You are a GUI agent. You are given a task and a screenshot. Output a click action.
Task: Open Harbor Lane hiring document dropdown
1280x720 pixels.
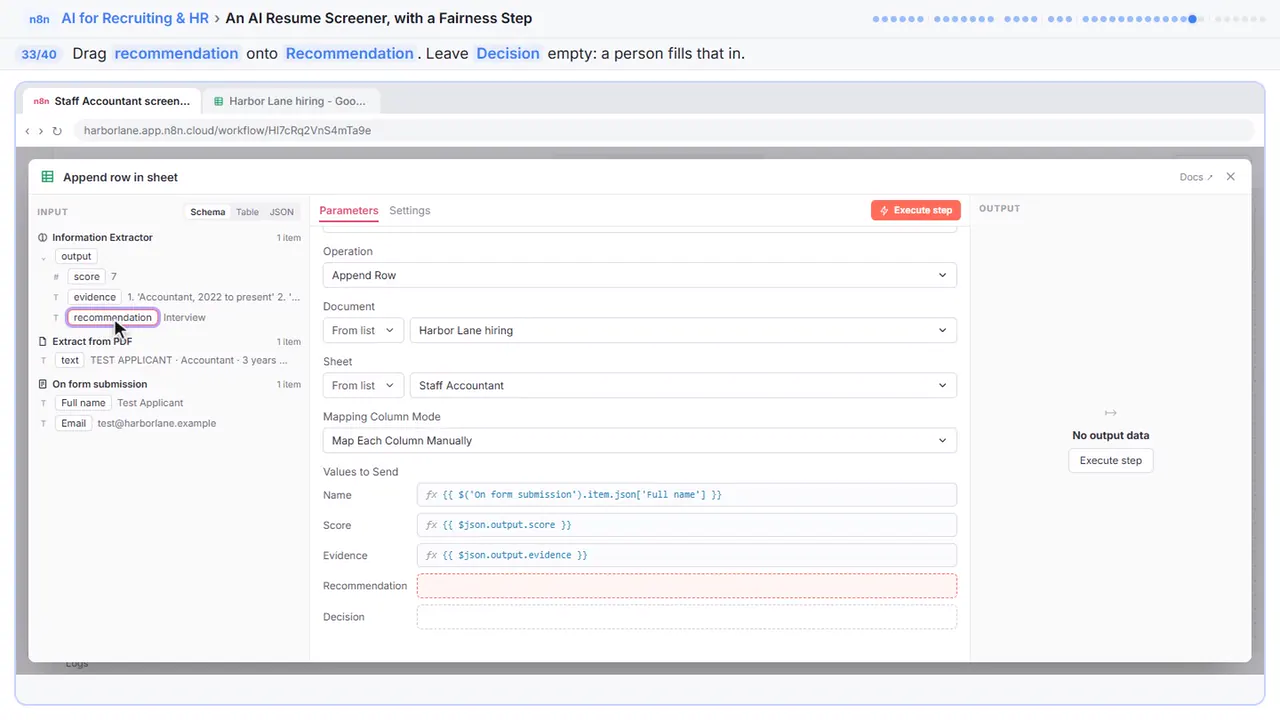[683, 330]
